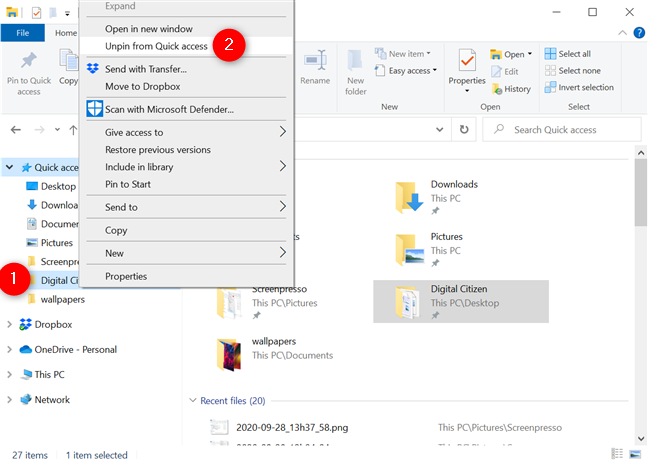Open the Easy access dropdown
Image resolution: width=648 pixels, height=464 pixels.
435,70
